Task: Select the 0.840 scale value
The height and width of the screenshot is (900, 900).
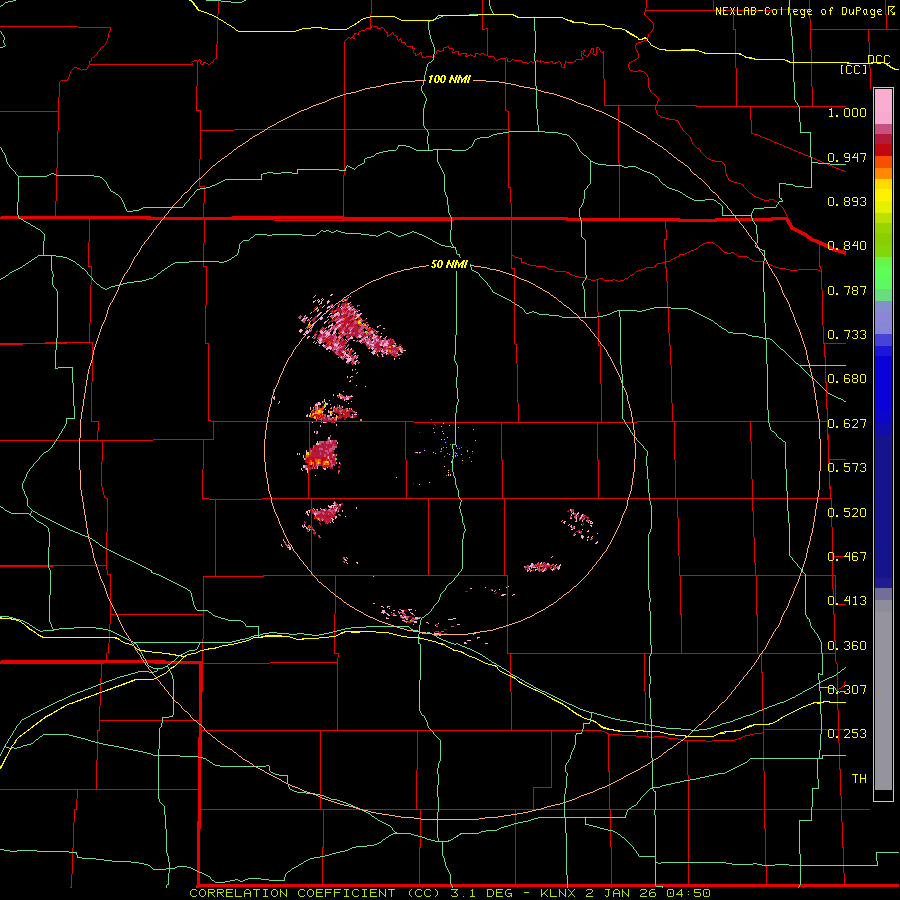Action: 847,246
